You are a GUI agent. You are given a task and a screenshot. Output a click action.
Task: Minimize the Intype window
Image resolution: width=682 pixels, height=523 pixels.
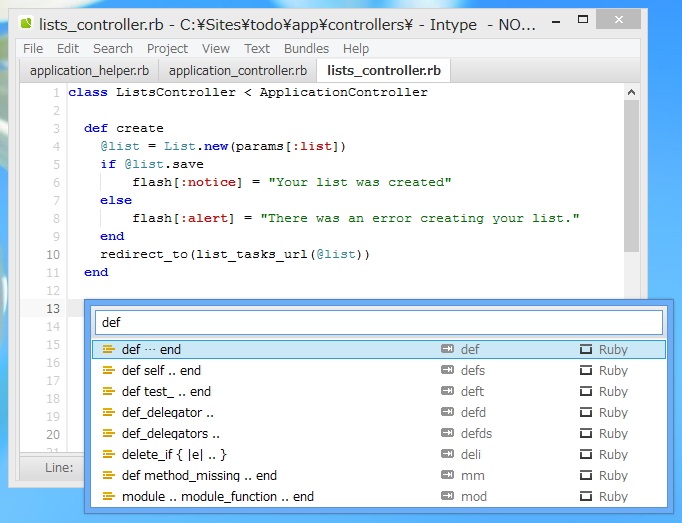tap(556, 21)
